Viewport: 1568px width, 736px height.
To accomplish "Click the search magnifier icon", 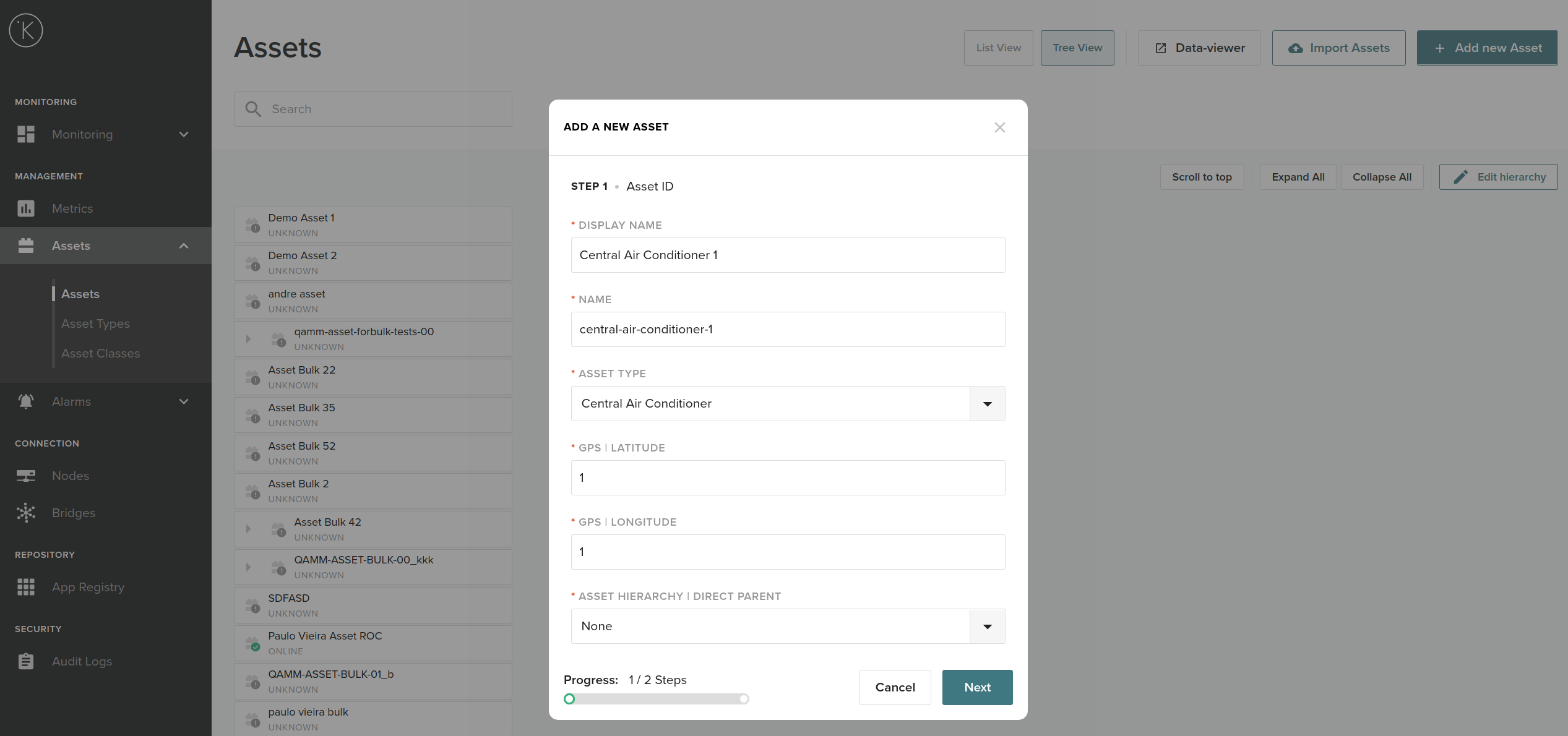I will (252, 109).
